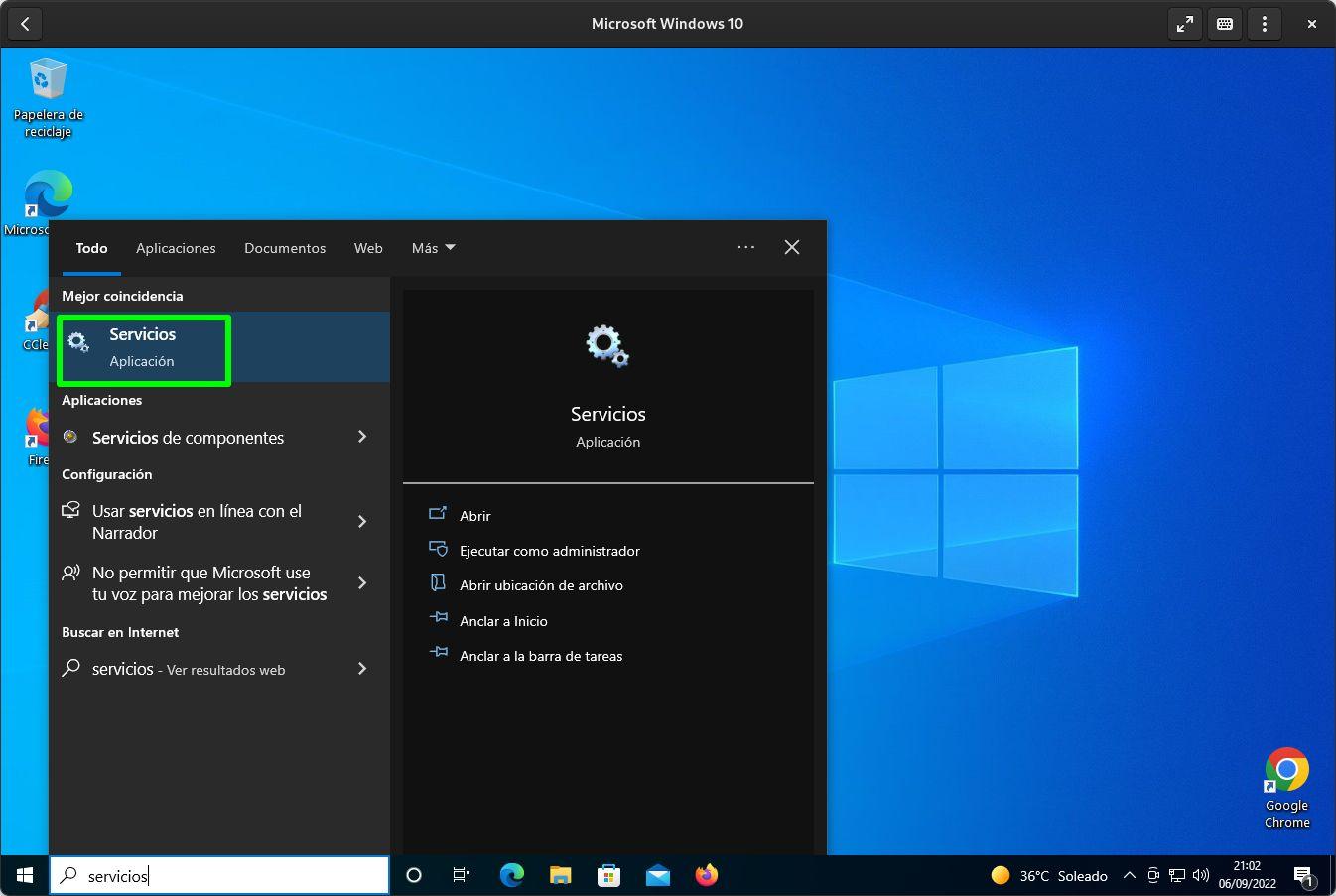The width and height of the screenshot is (1336, 896).
Task: Click the Meet Now camera icon in tray
Action: [x=1153, y=875]
